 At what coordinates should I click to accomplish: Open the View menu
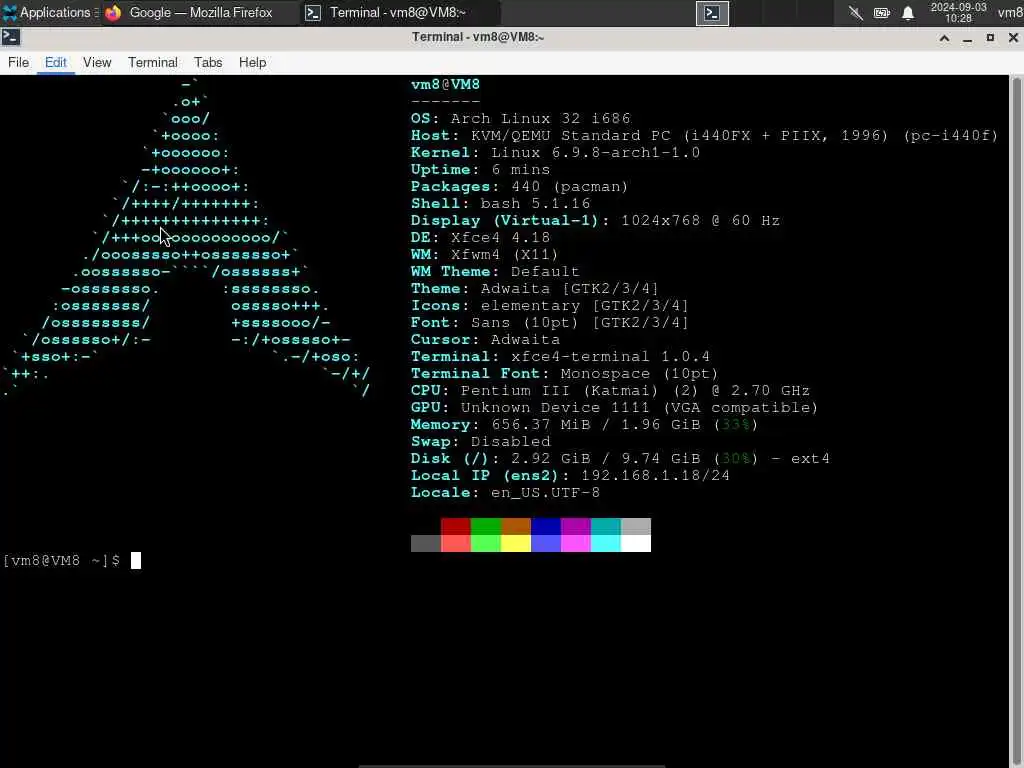pyautogui.click(x=97, y=62)
